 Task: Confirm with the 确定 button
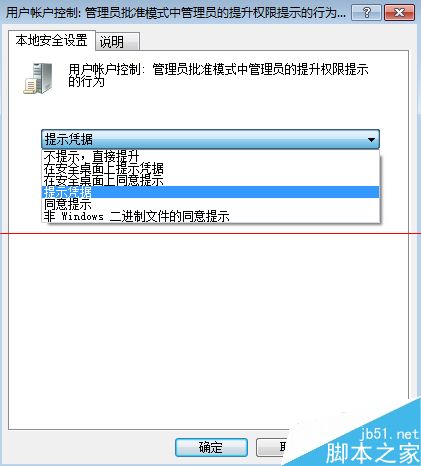pyautogui.click(x=211, y=447)
